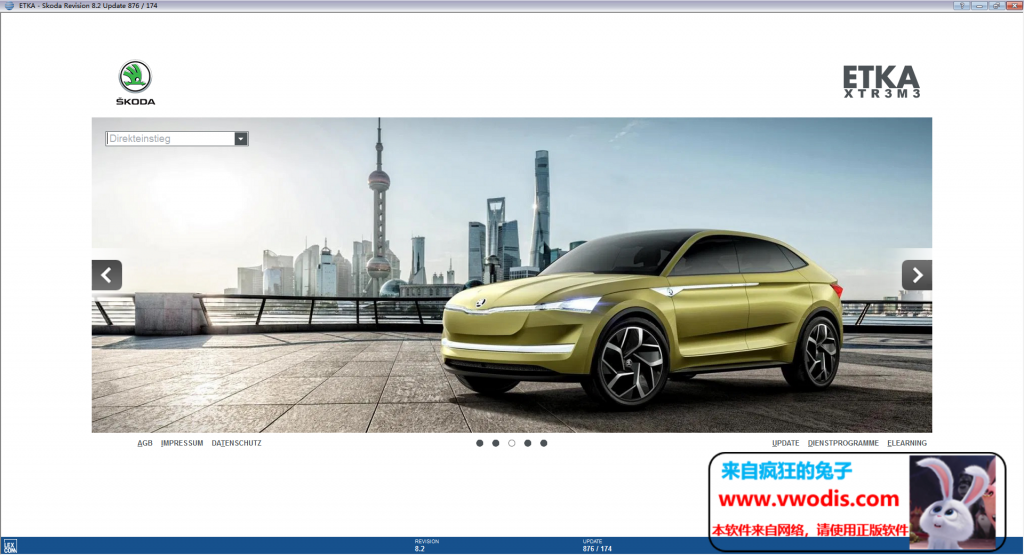Click the LexCom icon in status bar

(x=9, y=546)
